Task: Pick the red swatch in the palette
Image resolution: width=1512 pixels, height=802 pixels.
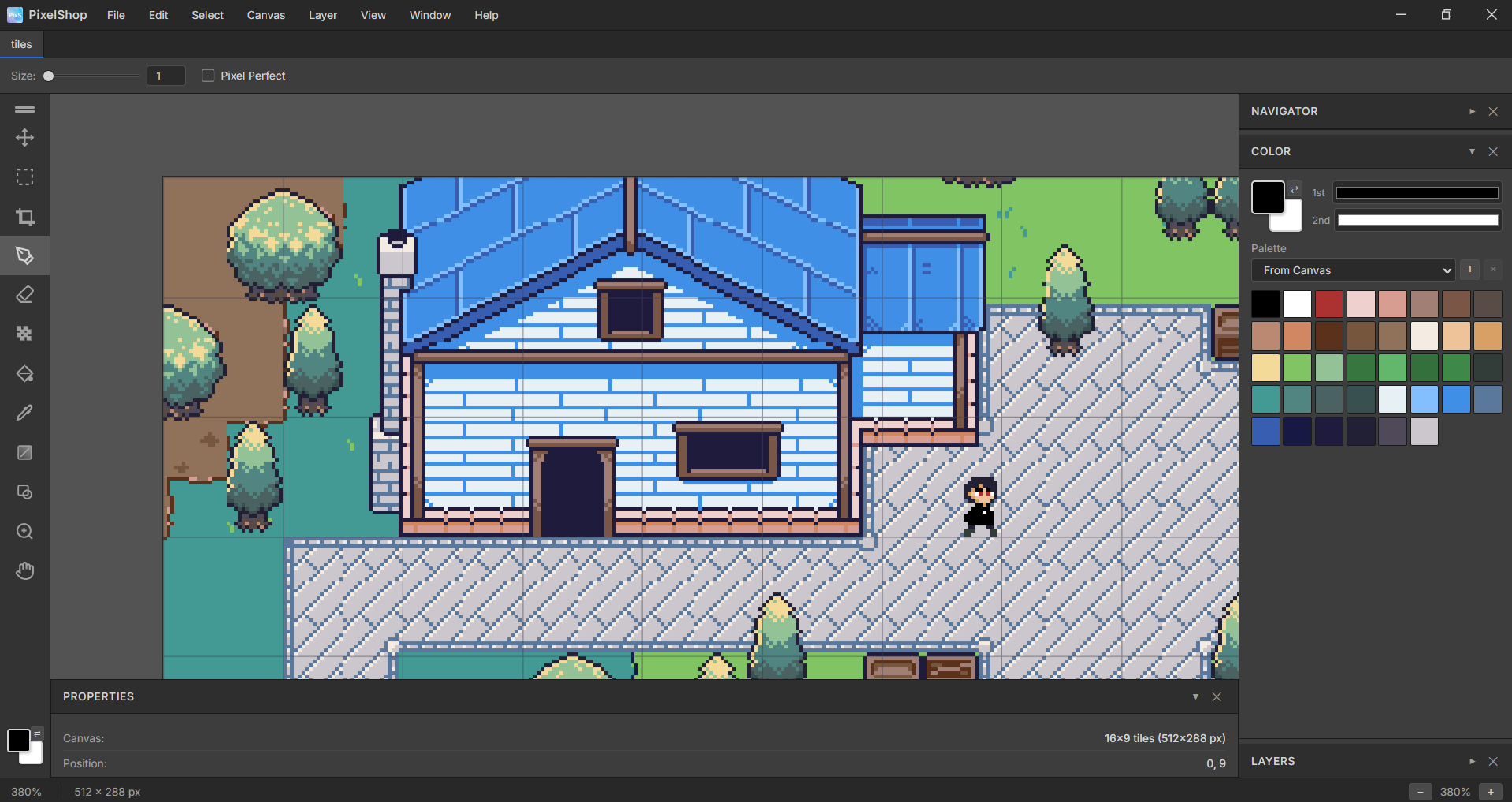Action: [x=1328, y=304]
